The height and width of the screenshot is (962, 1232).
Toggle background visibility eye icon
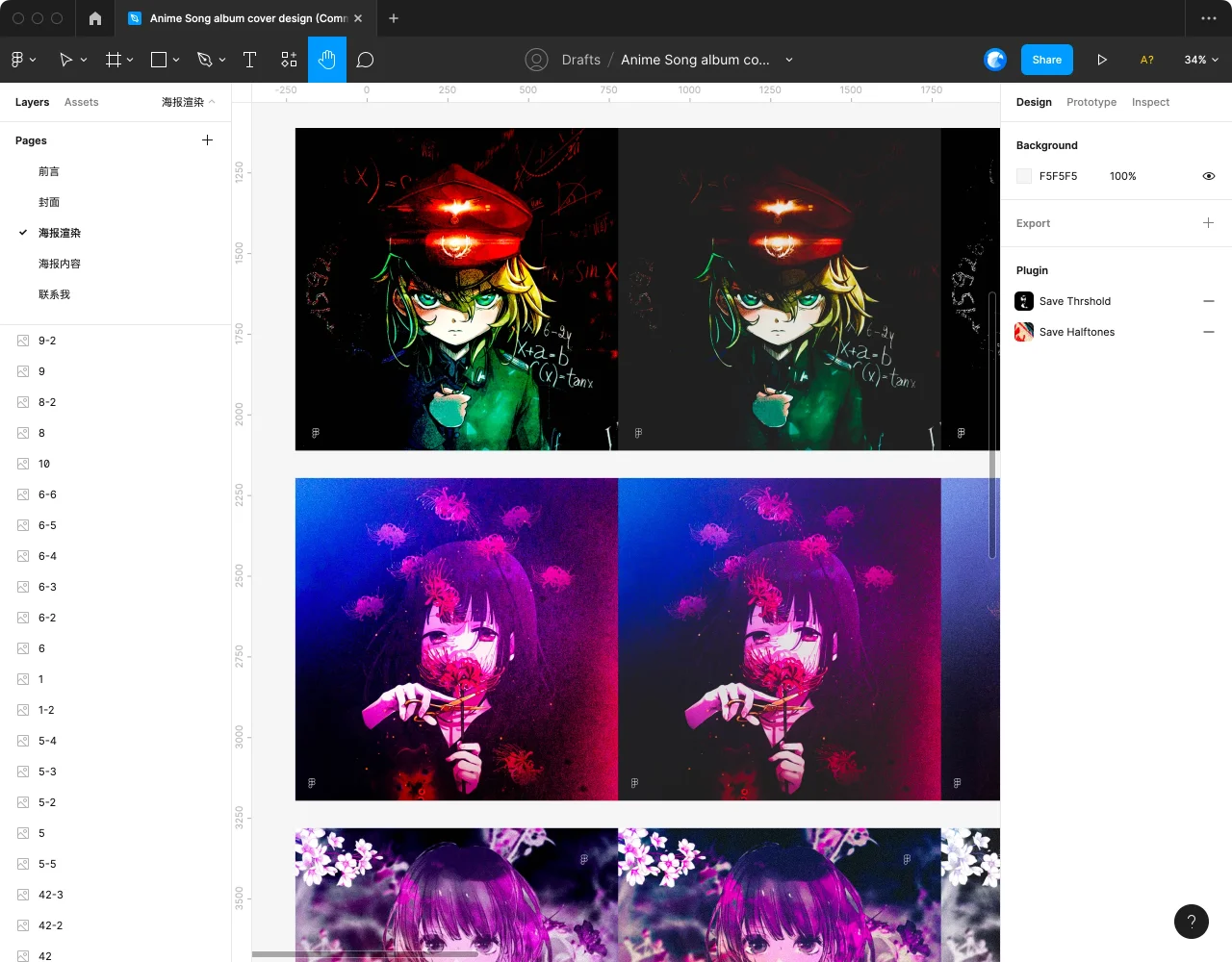1209,176
